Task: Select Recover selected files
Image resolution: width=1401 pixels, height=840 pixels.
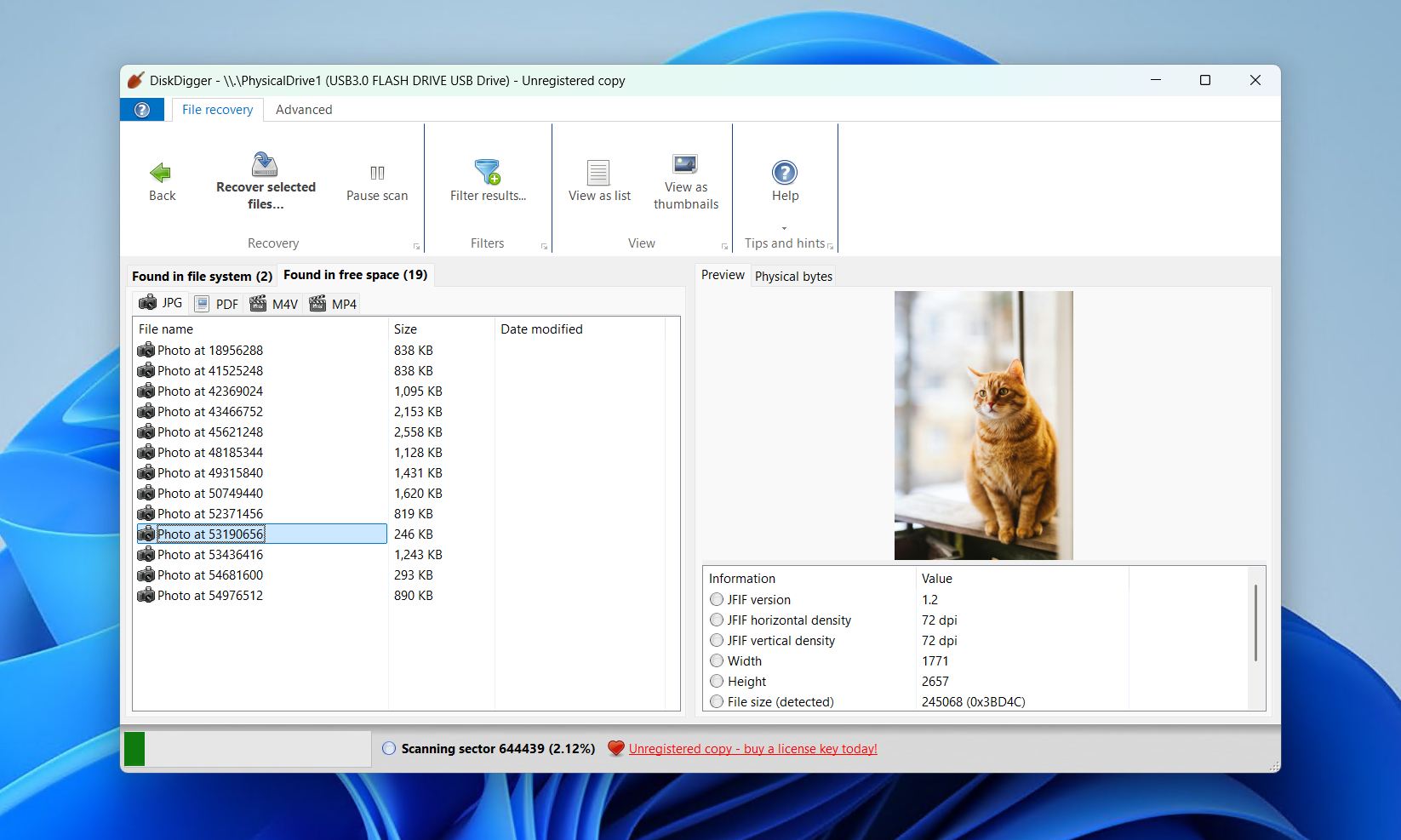Action: (265, 179)
